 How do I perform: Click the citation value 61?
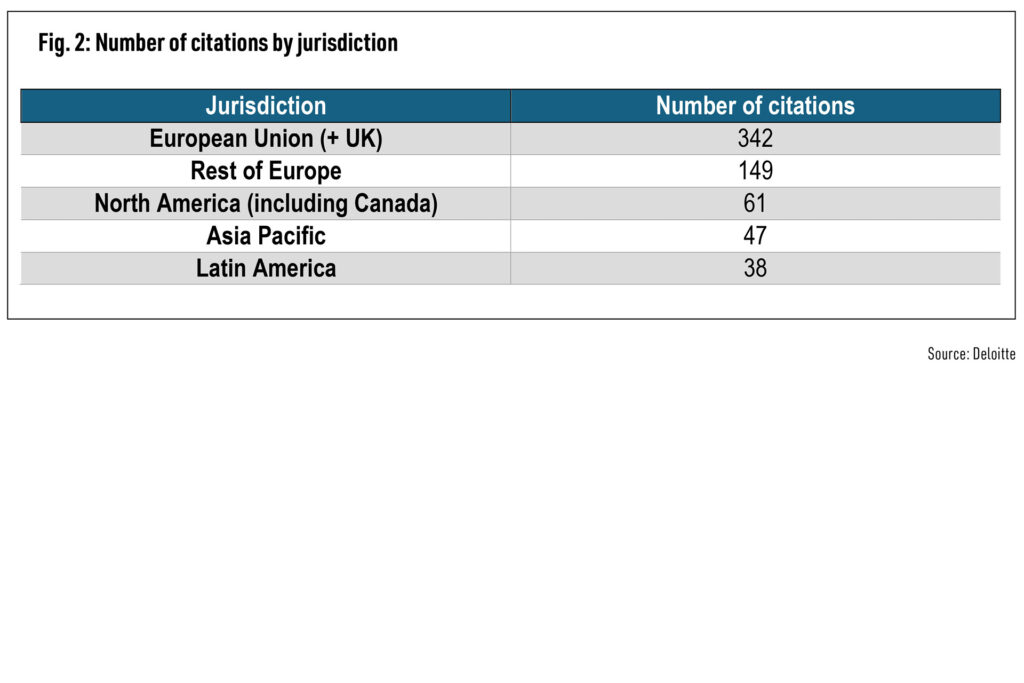(755, 204)
